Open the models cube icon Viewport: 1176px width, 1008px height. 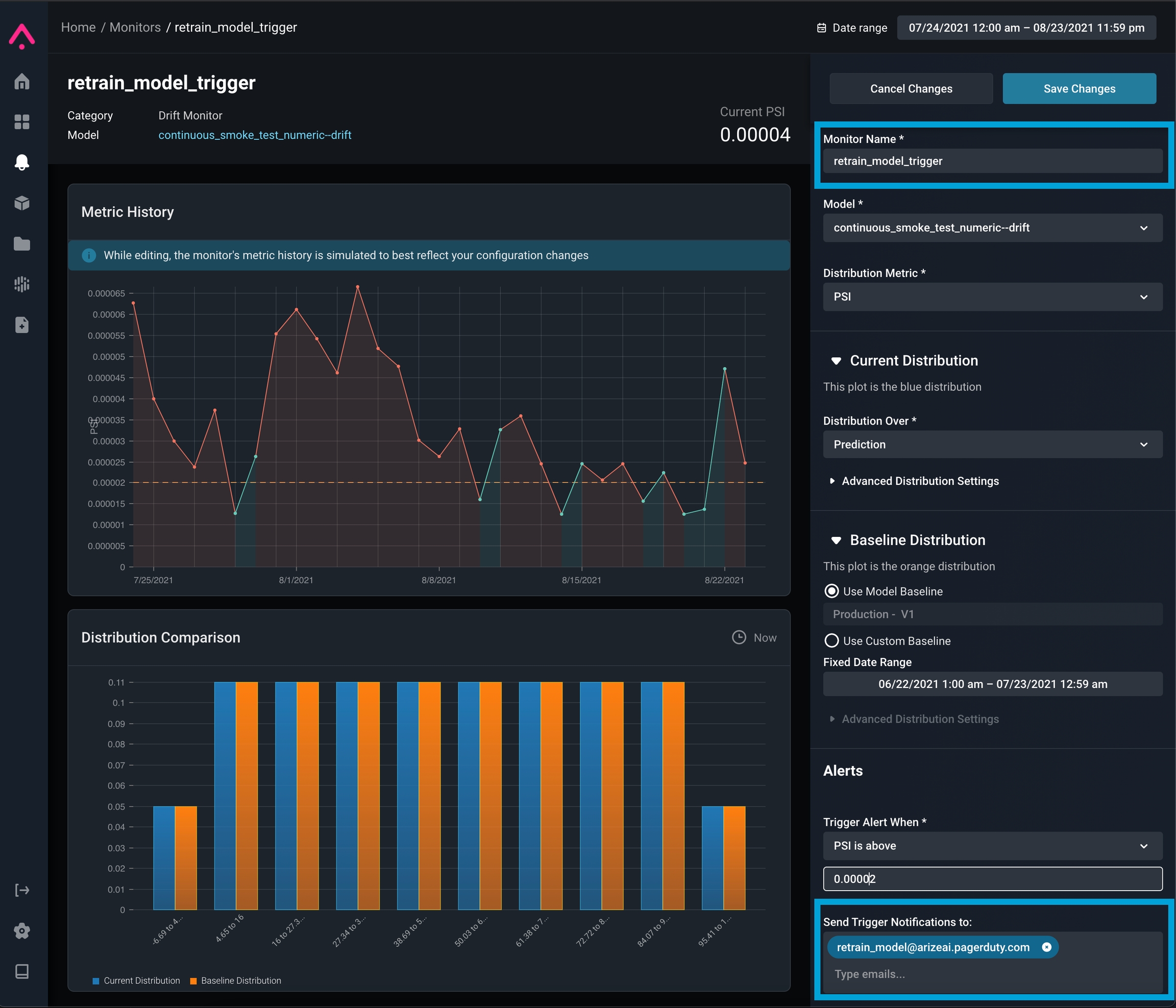pos(22,203)
